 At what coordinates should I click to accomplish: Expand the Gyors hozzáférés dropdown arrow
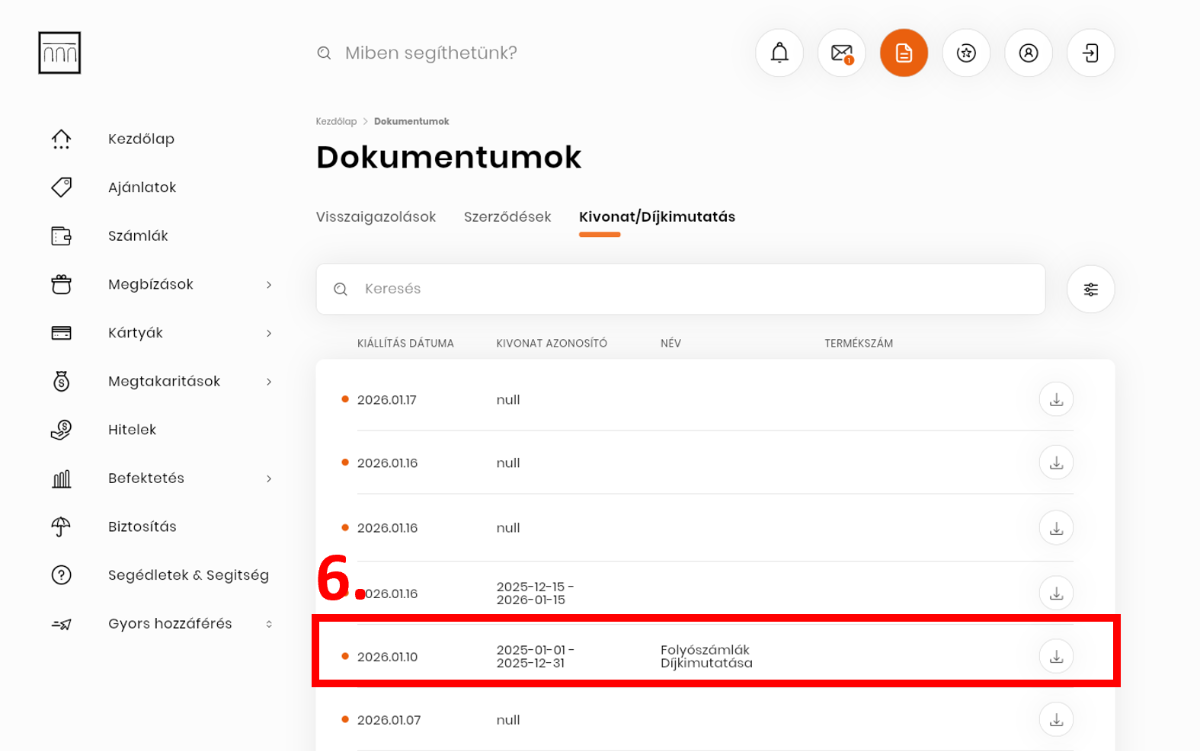click(269, 624)
